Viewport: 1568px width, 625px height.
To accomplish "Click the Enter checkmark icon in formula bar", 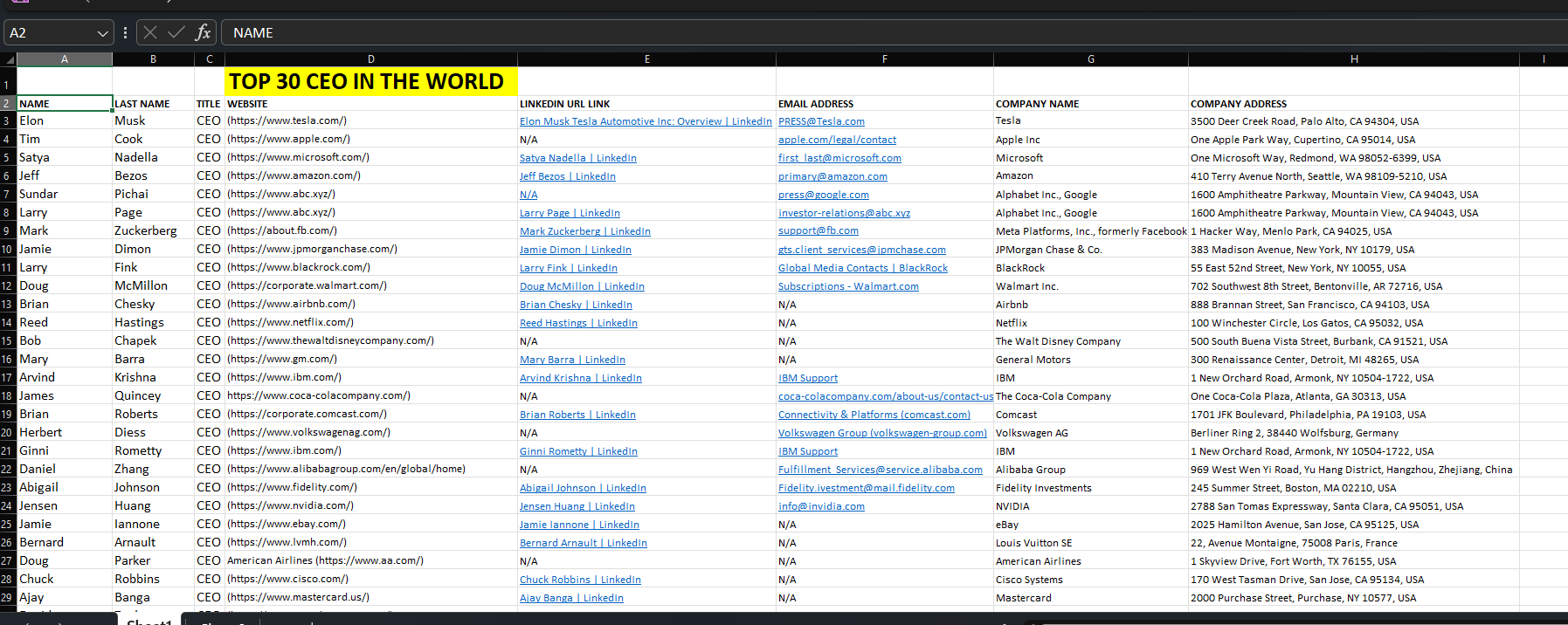I will [x=176, y=32].
